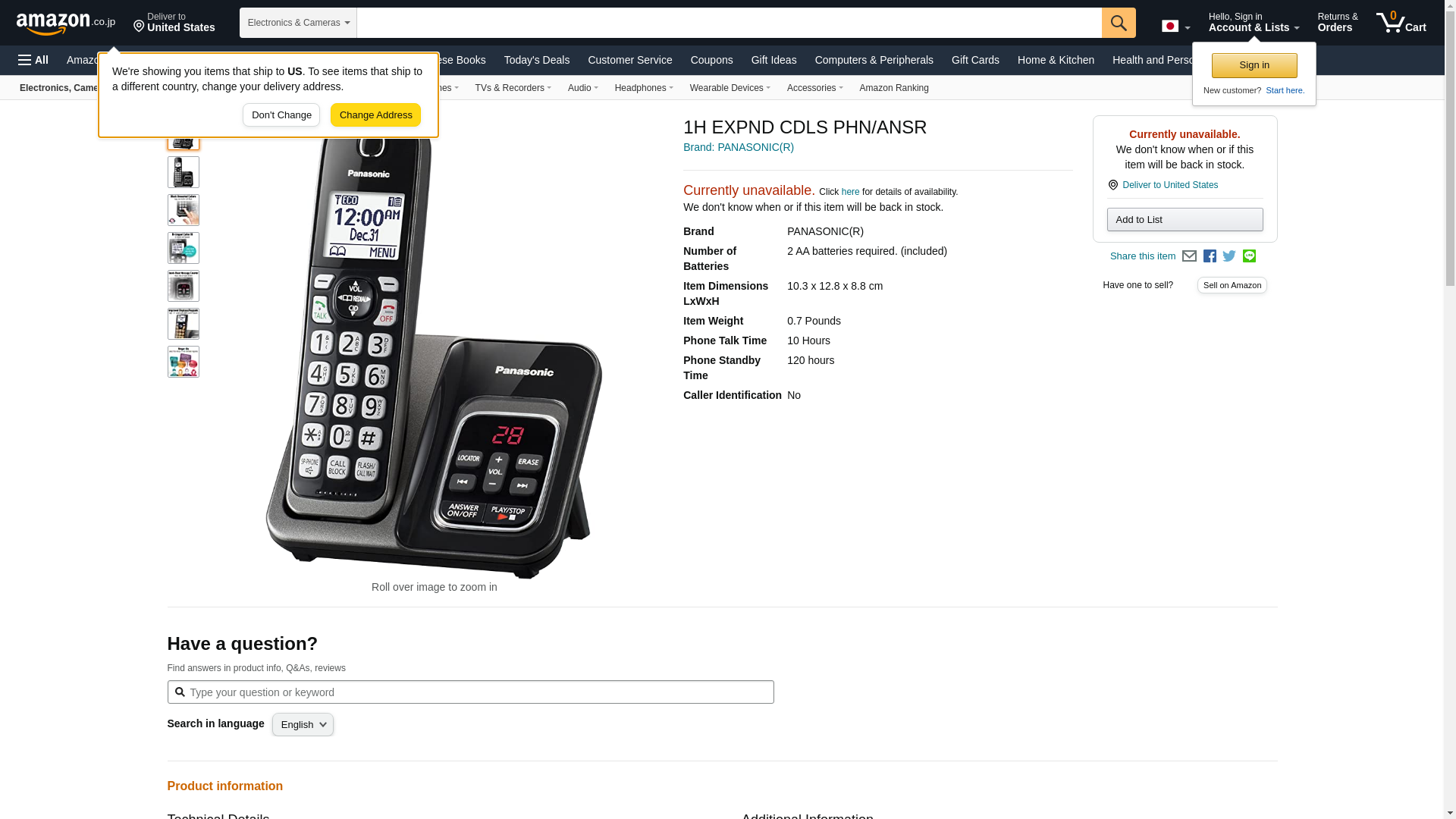
Task: Add item to List
Action: tap(1185, 220)
